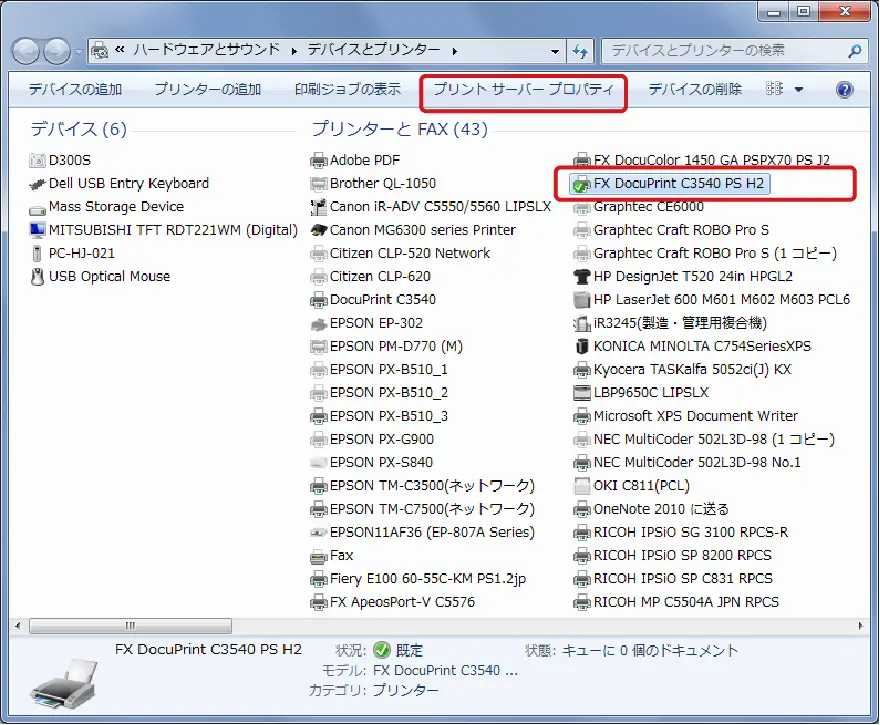Select KONICA MINOLTA C754SeriesXPS icon

point(581,346)
